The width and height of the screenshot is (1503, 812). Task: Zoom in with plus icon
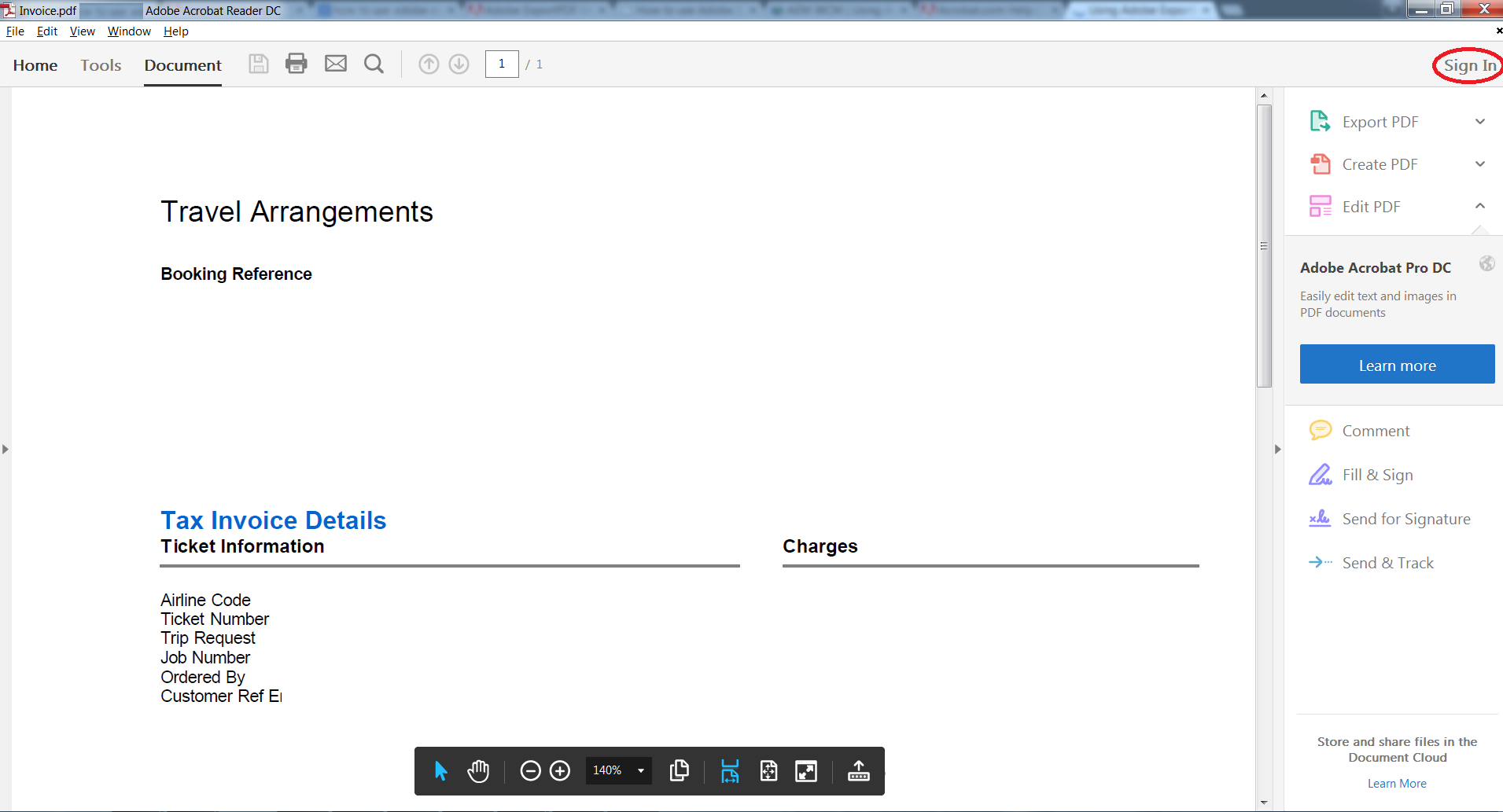point(560,771)
